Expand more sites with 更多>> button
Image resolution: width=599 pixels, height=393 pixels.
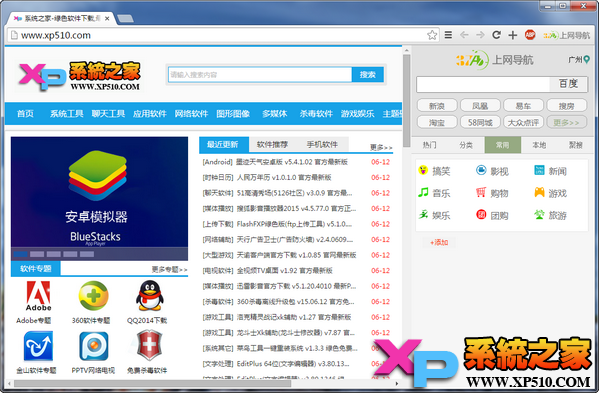coord(567,122)
